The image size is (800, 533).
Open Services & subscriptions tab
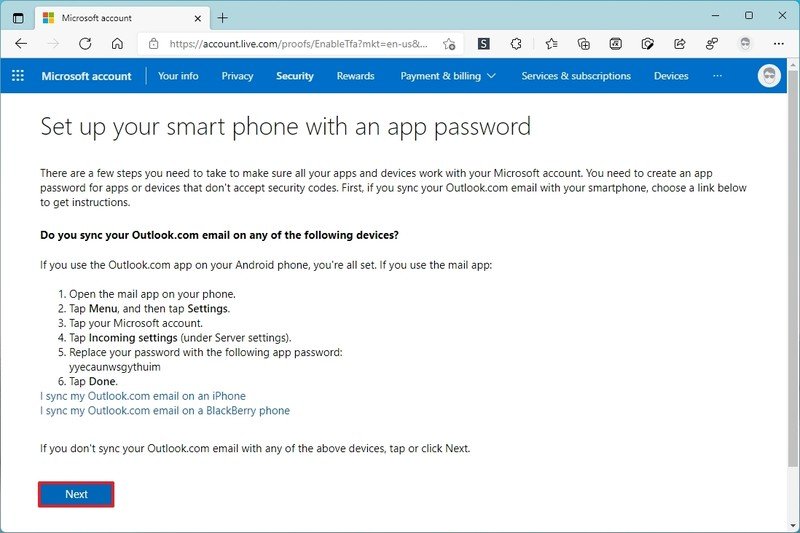click(x=576, y=76)
